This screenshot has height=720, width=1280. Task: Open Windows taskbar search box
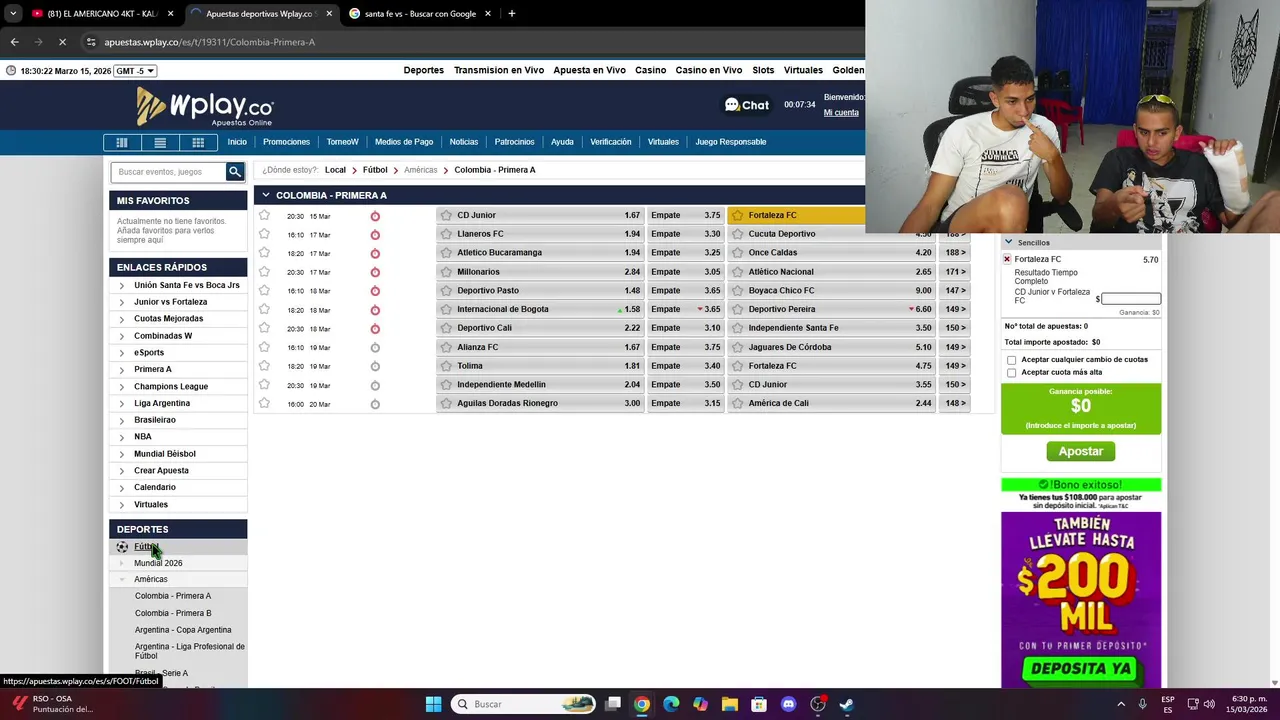click(x=525, y=704)
